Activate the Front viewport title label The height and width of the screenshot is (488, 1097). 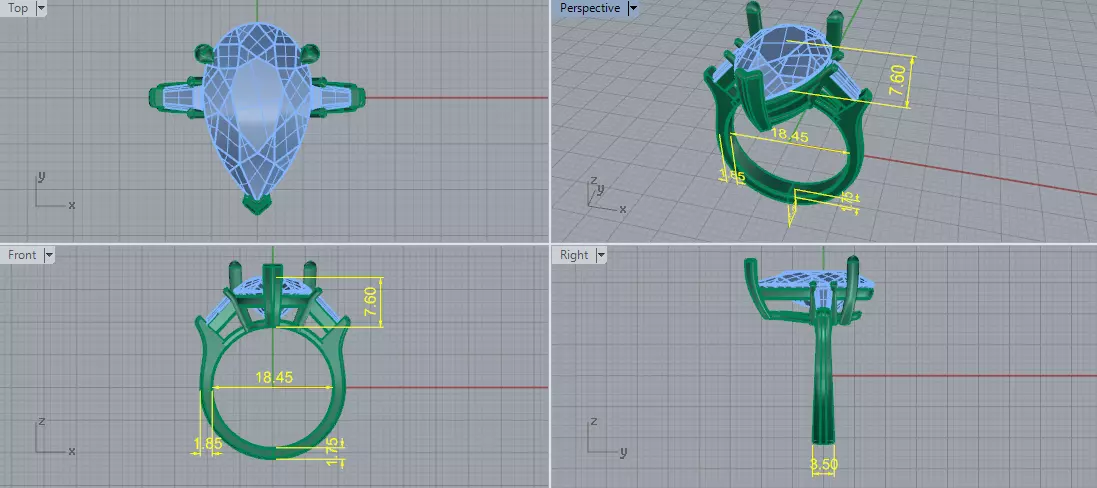pyautogui.click(x=22, y=255)
